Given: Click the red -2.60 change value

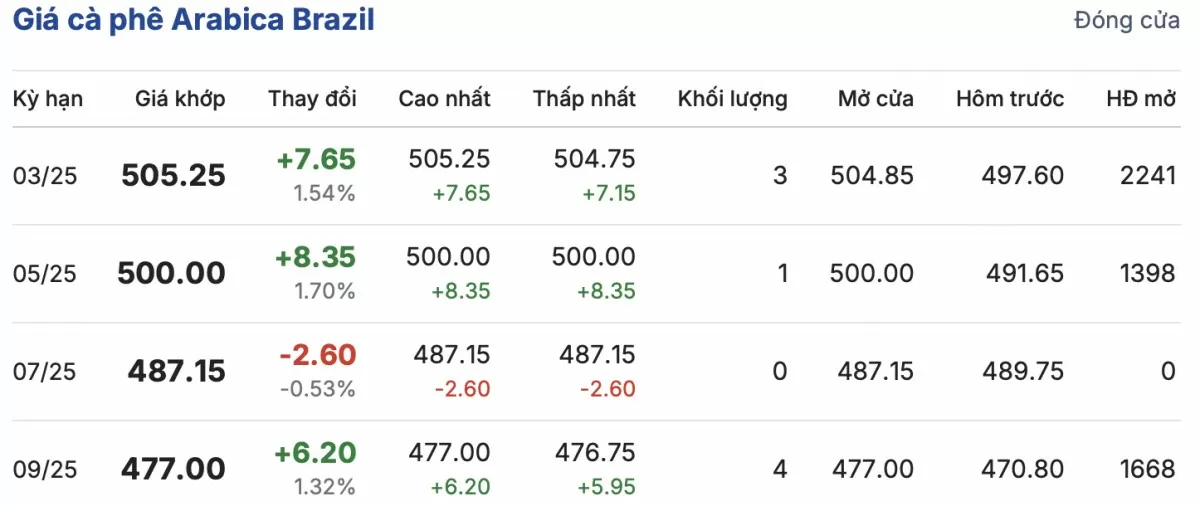Looking at the screenshot, I should point(316,355).
